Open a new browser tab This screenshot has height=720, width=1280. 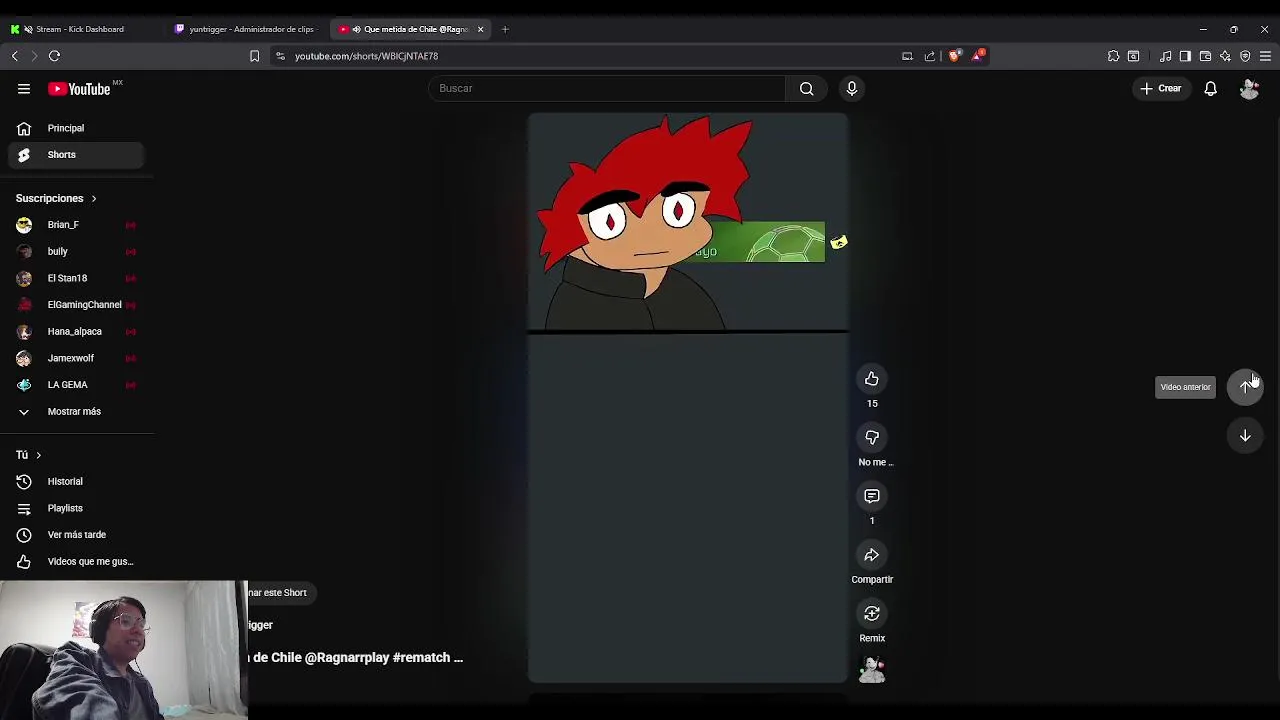[x=505, y=29]
